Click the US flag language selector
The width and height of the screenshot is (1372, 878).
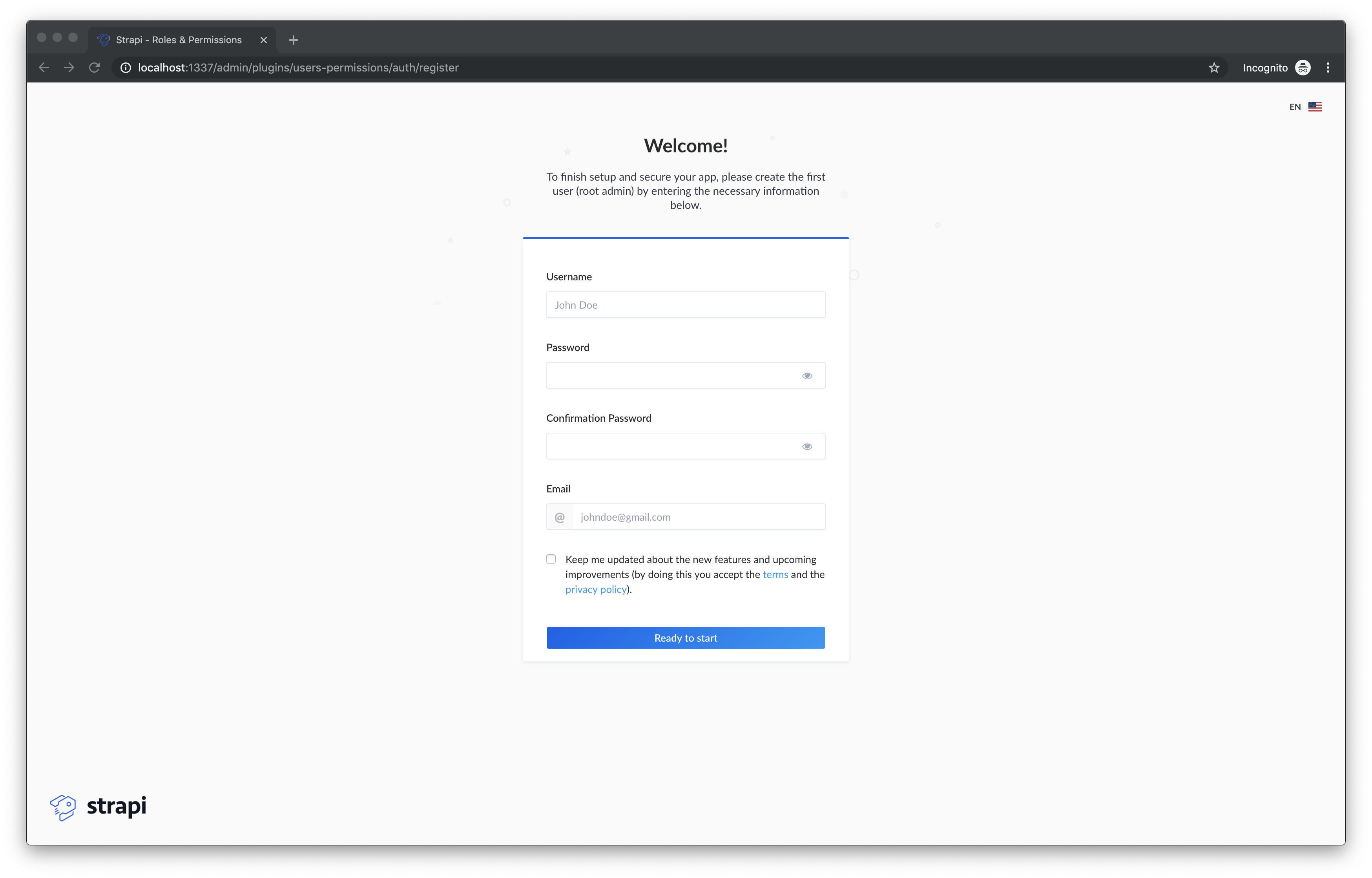pos(1315,107)
